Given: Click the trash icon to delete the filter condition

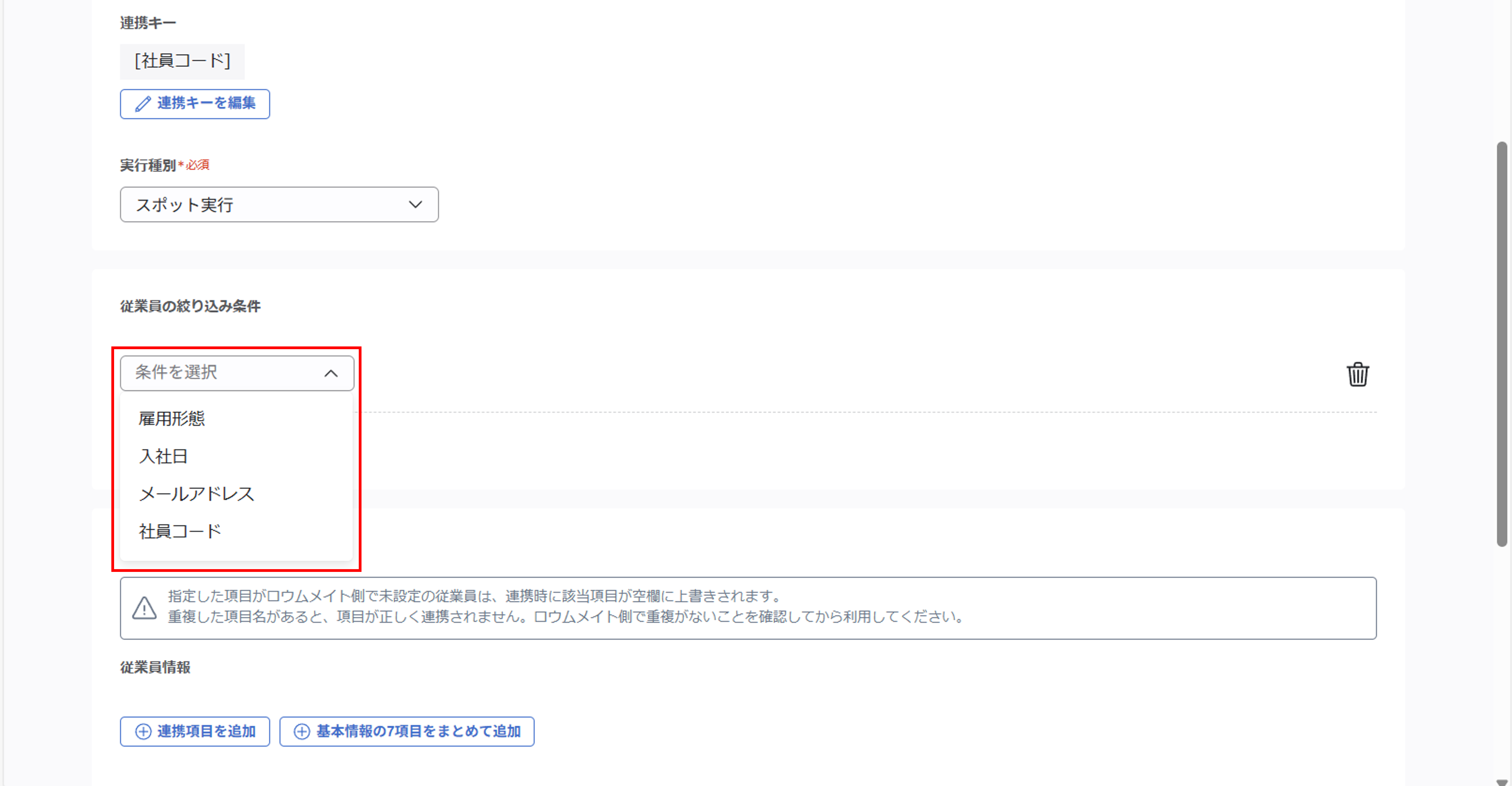Looking at the screenshot, I should coord(1358,375).
